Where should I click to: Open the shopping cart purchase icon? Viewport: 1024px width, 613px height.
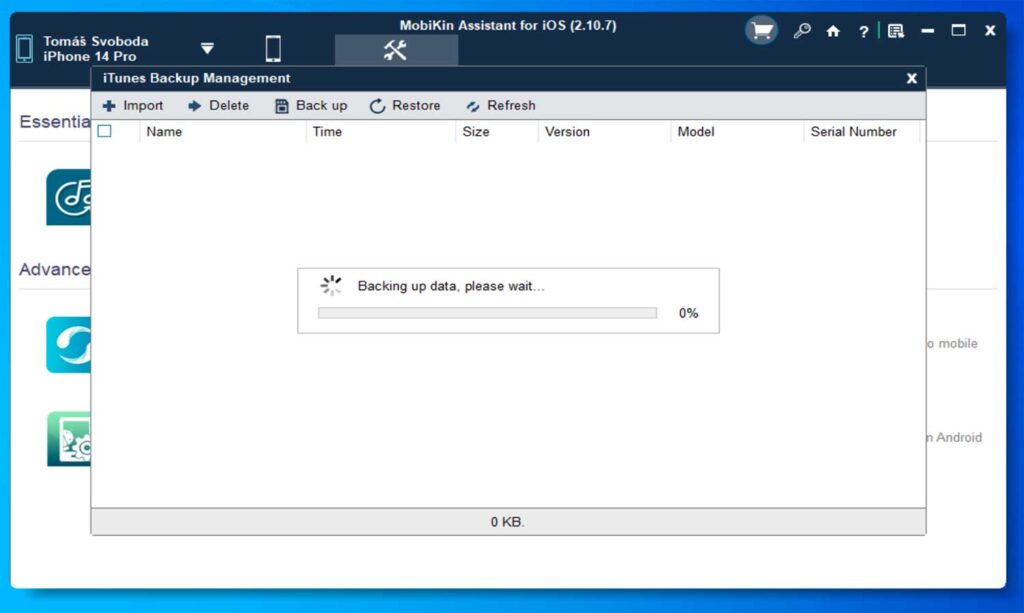[x=761, y=30]
